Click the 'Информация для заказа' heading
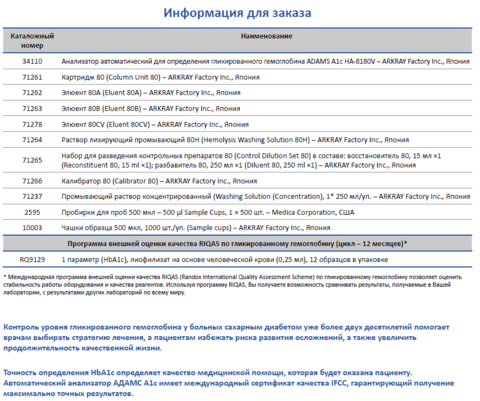The image size is (480, 401). 237,13
